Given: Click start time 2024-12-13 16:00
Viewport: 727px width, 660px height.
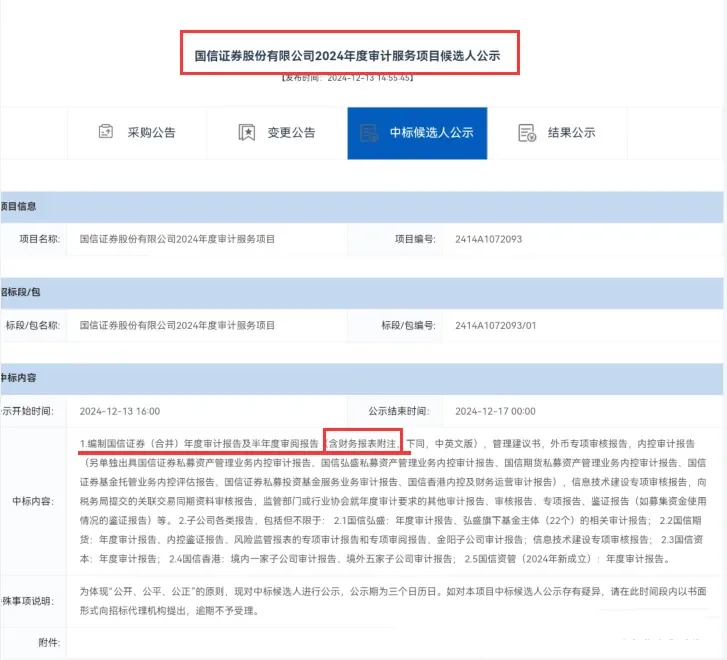Looking at the screenshot, I should coord(120,411).
